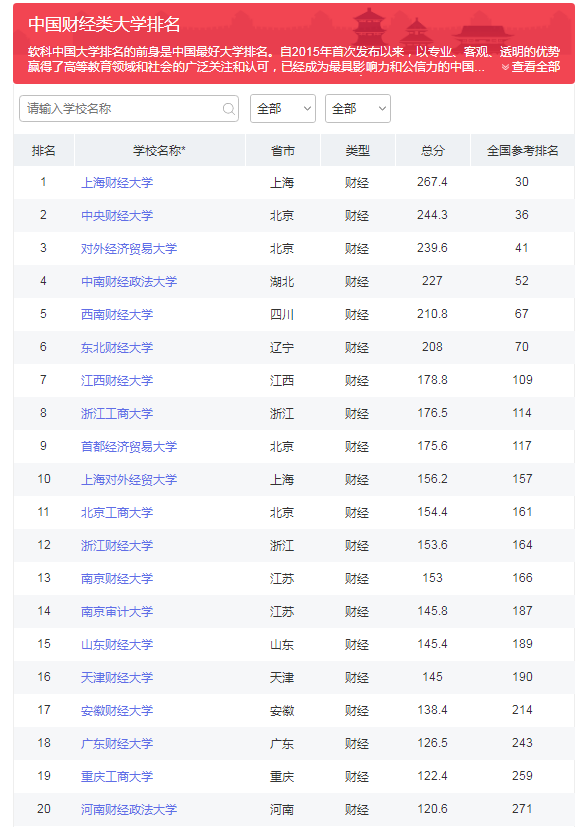The width and height of the screenshot is (582, 827).
Task: Select province cell 河南
Action: 282,809
